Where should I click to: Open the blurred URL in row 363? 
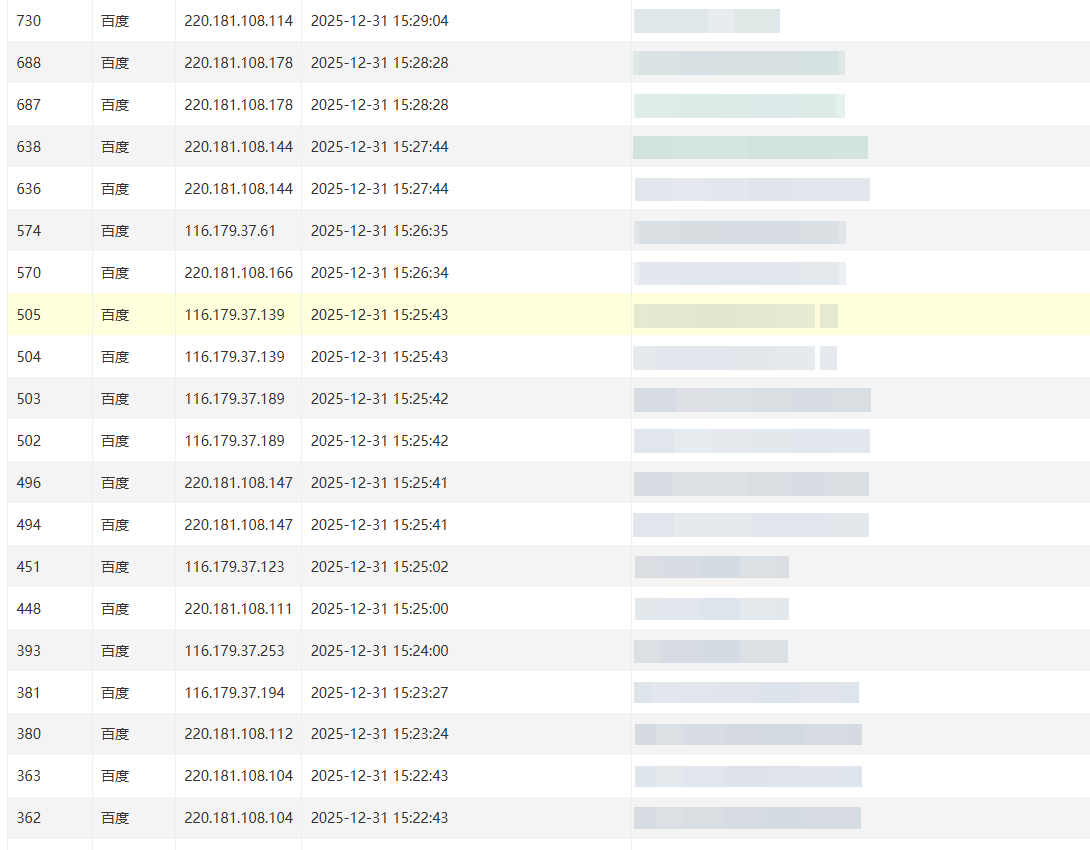click(x=747, y=777)
